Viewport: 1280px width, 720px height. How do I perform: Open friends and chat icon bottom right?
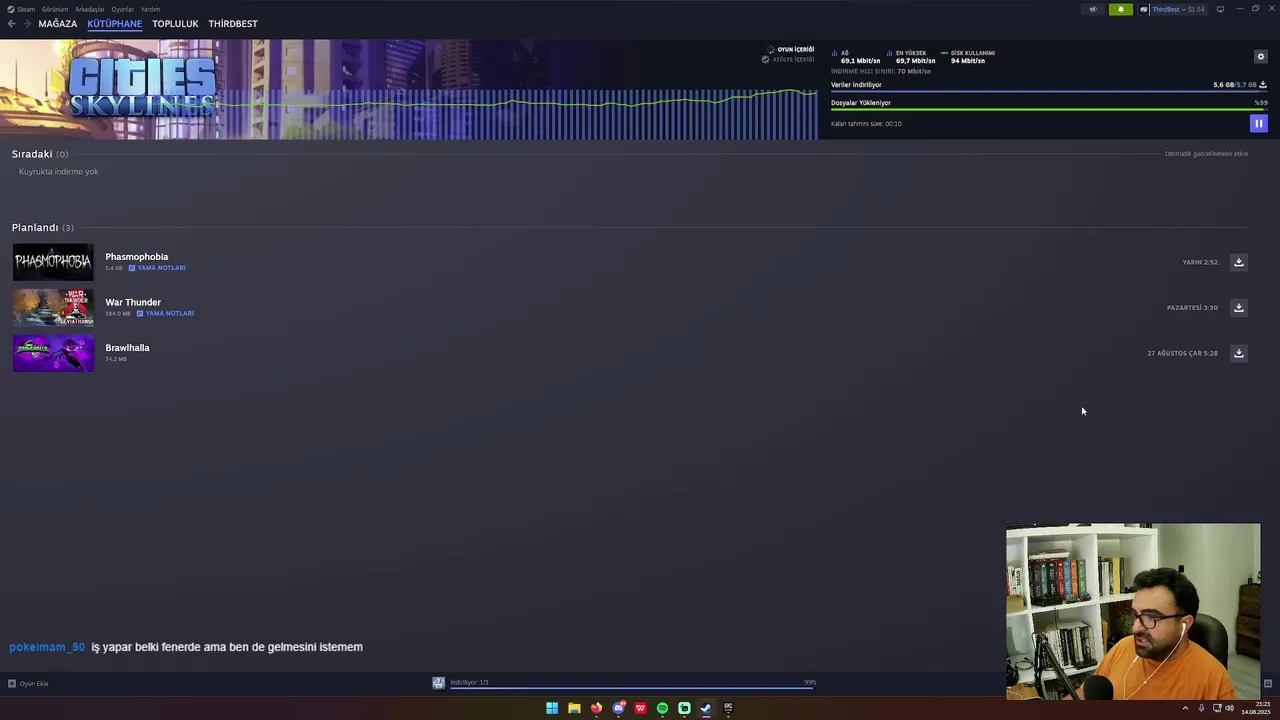[x=1267, y=684]
